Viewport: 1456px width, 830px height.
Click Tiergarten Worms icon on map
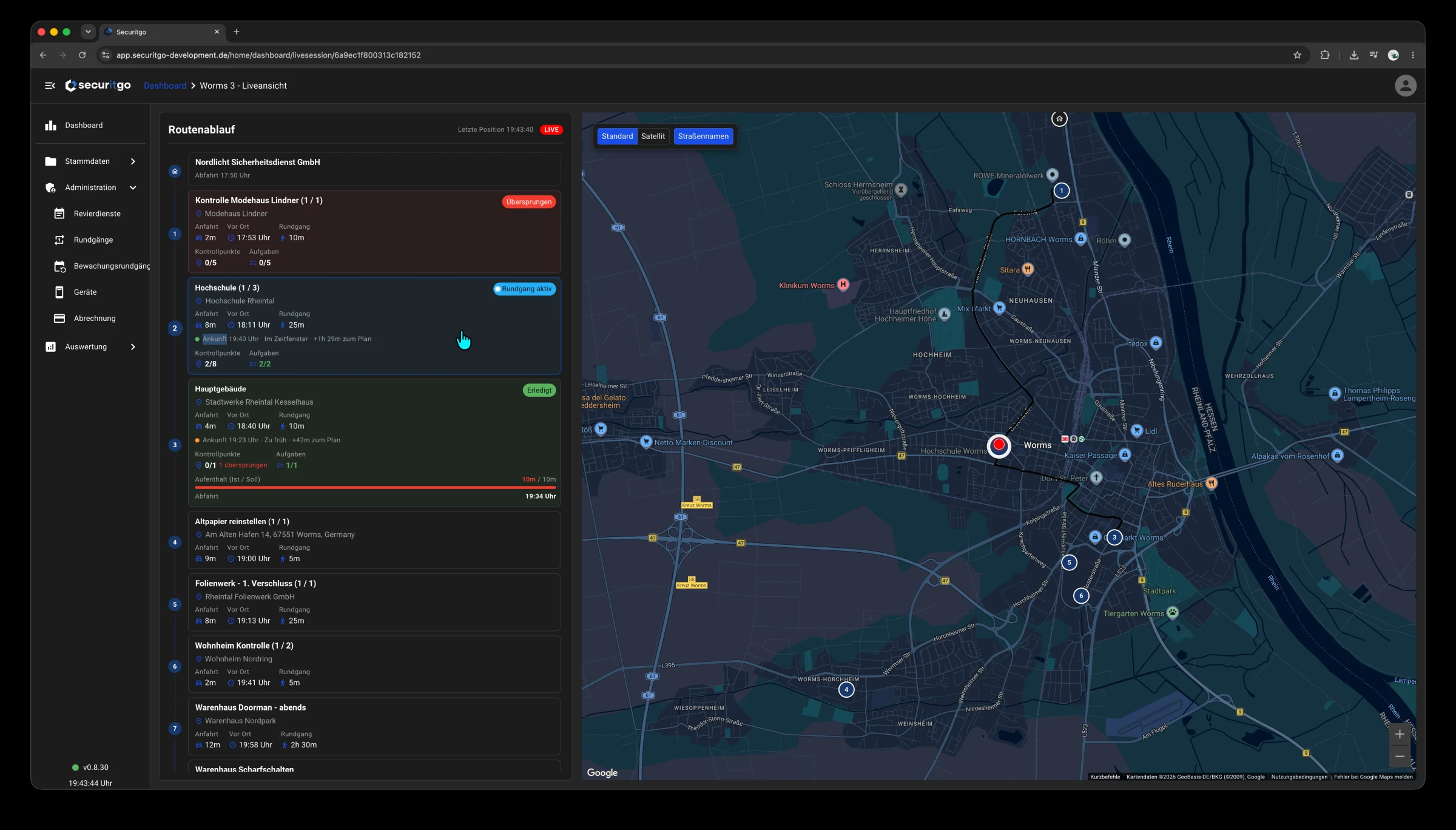[x=1173, y=613]
